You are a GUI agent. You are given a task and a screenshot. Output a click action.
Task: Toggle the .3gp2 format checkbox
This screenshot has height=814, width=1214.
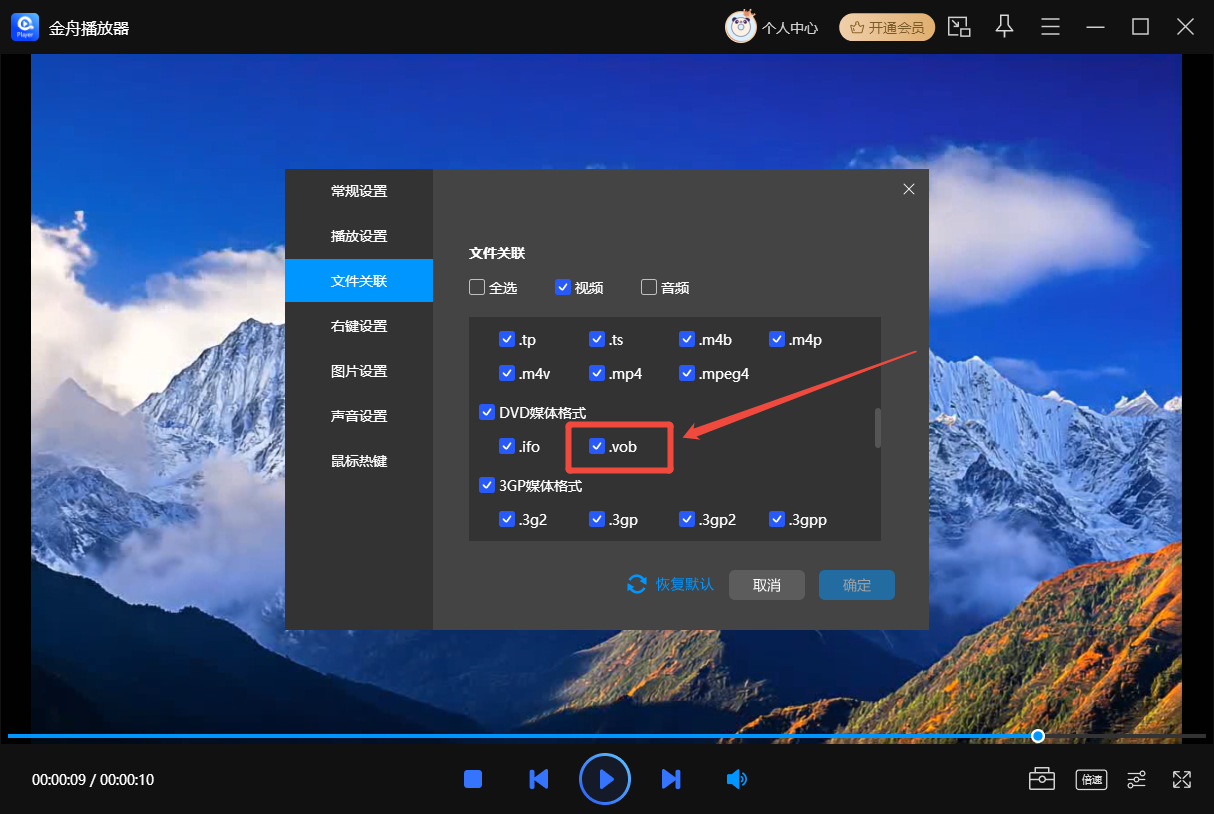click(x=687, y=520)
